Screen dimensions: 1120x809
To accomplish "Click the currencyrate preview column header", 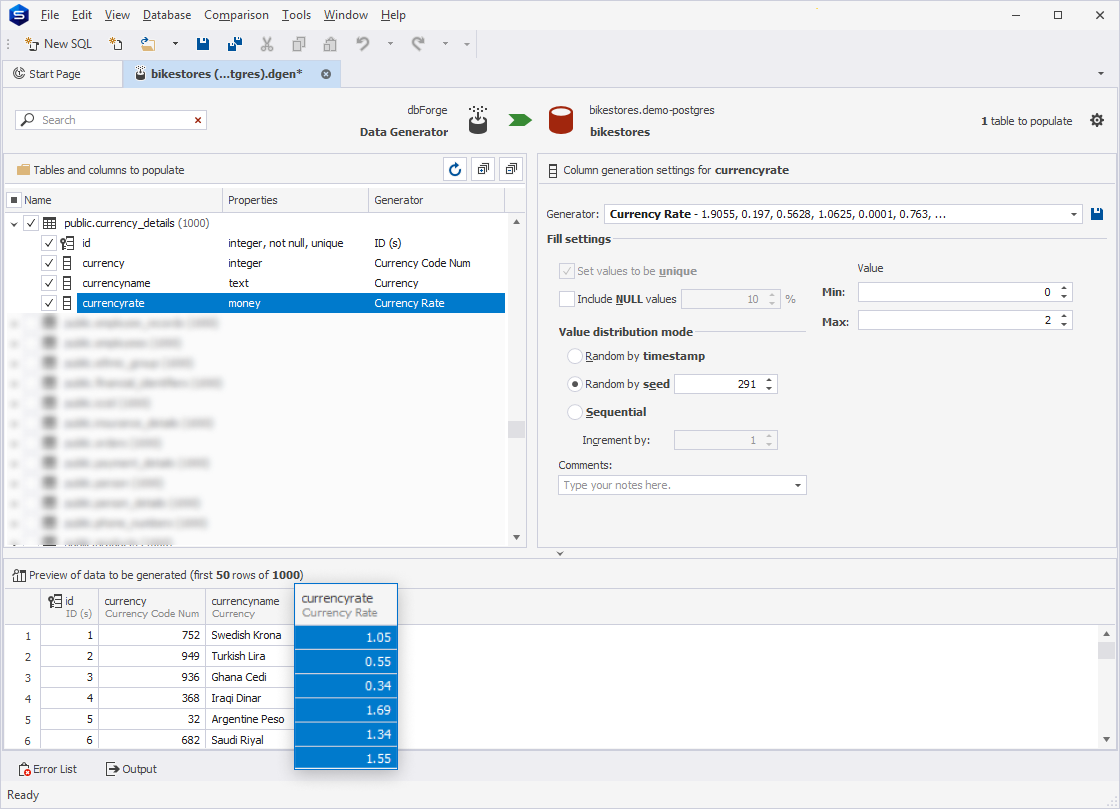I will click(x=346, y=605).
